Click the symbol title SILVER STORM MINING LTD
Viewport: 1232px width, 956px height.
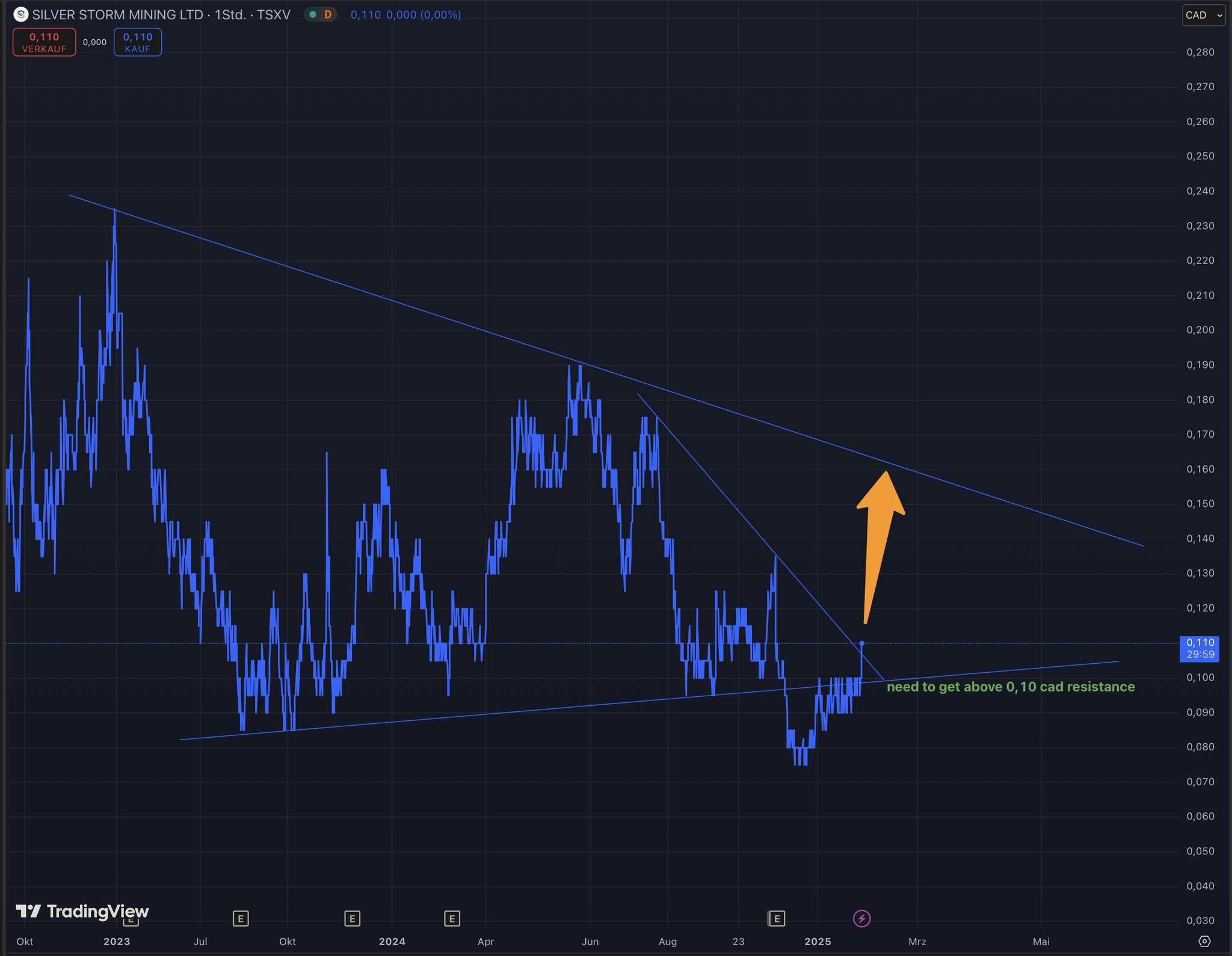[118, 14]
